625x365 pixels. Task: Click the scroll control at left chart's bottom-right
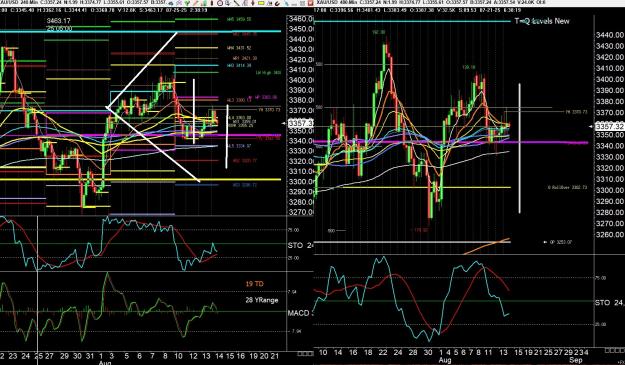point(306,354)
